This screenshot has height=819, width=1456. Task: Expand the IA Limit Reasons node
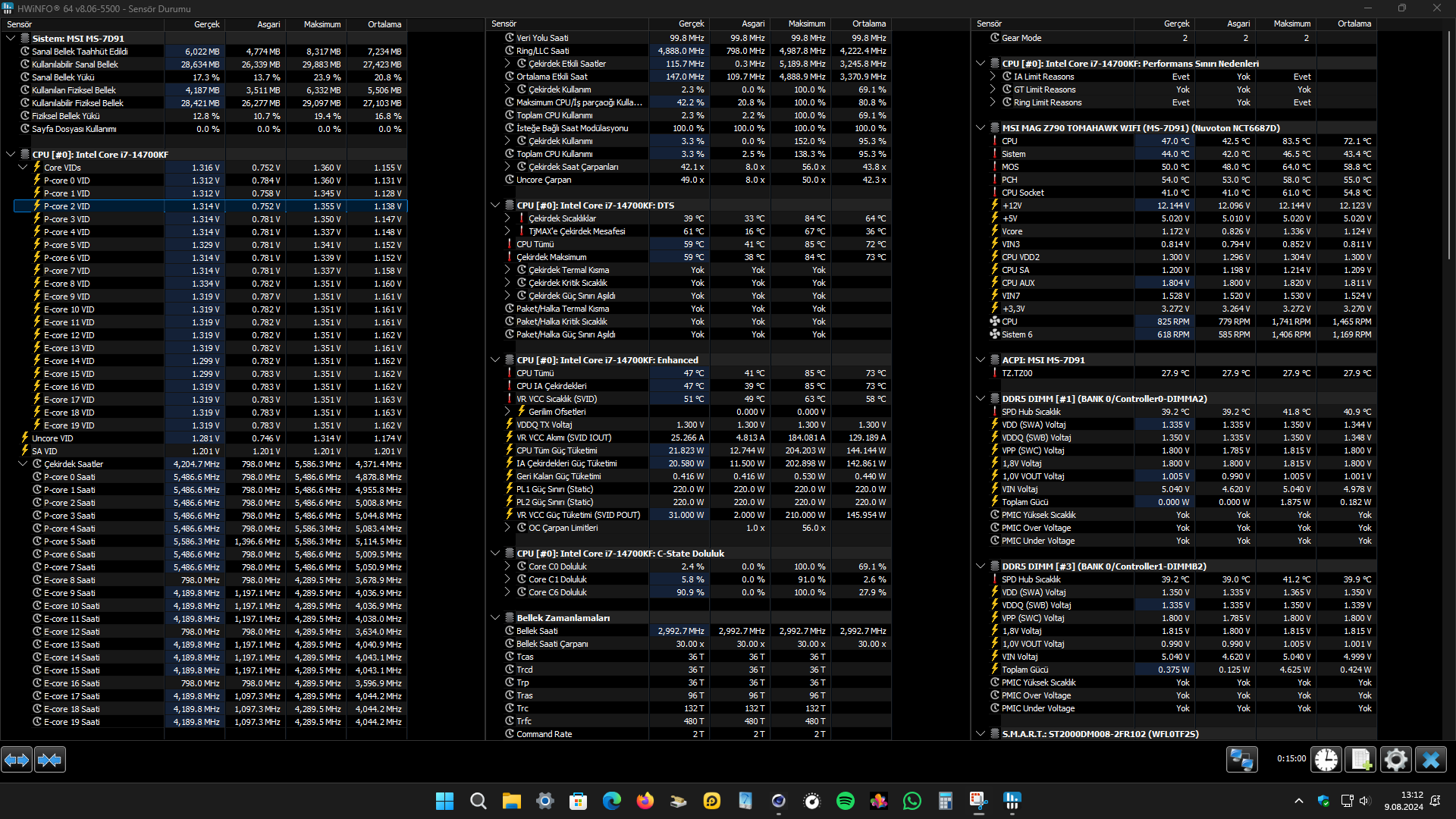[x=993, y=77]
